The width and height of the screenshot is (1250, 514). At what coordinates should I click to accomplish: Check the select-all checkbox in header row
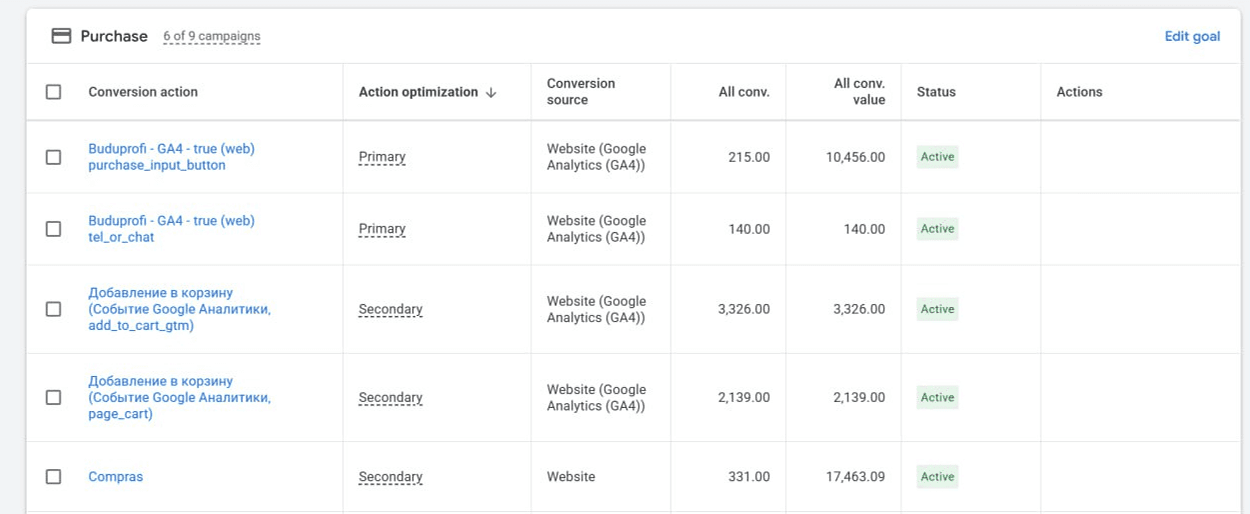coord(54,92)
